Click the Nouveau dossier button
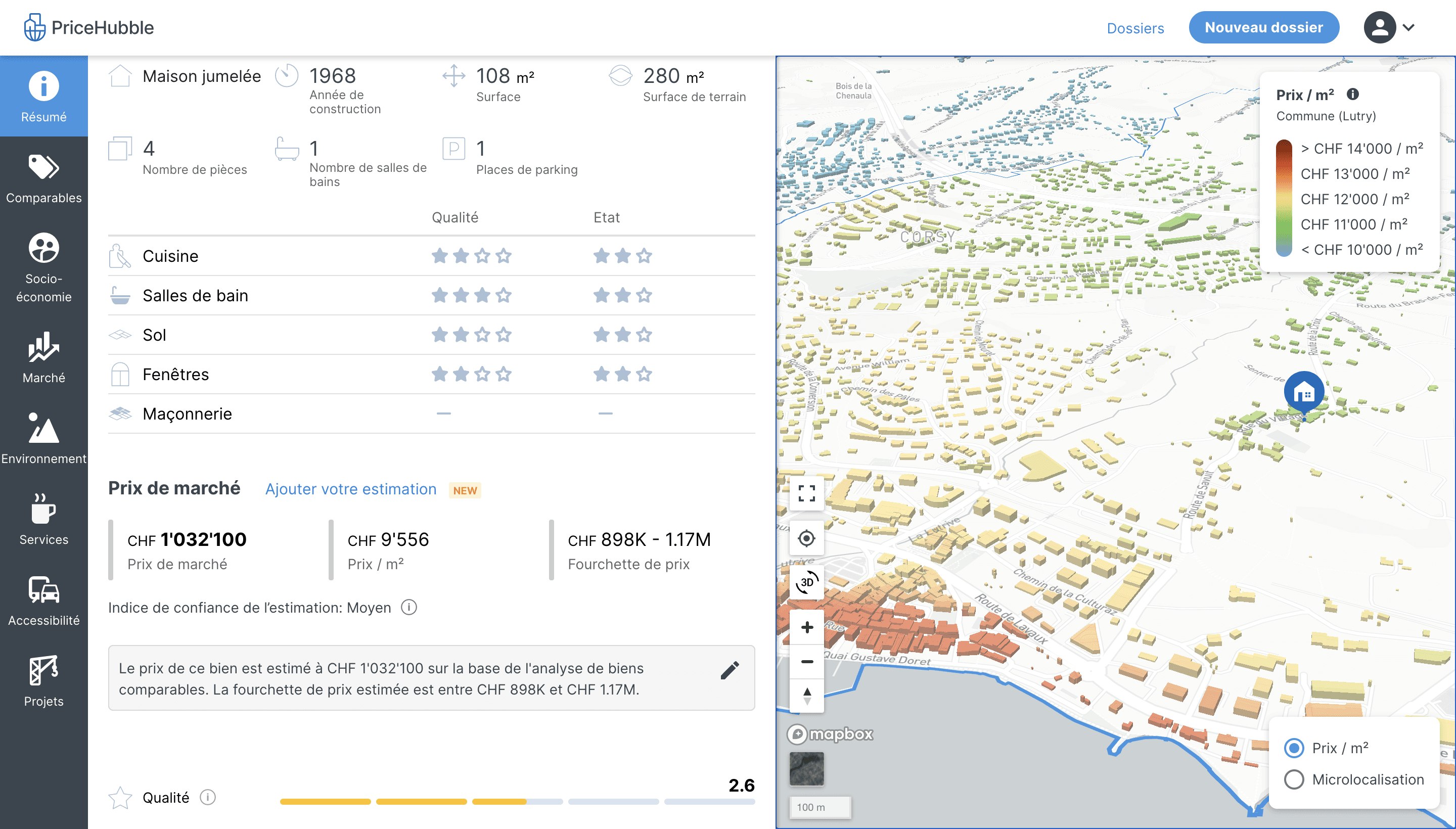 pyautogui.click(x=1263, y=27)
